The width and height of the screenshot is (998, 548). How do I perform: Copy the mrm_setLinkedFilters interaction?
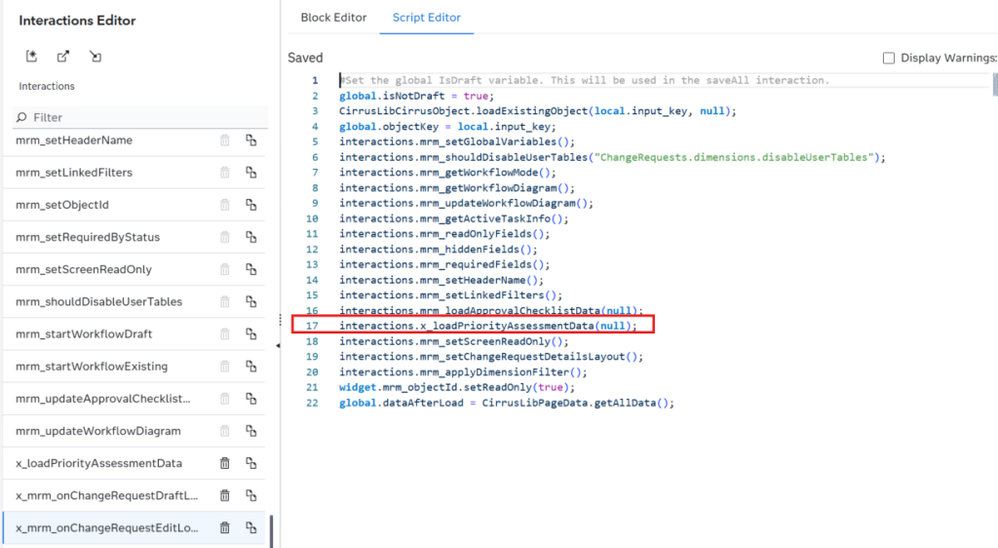[x=251, y=172]
